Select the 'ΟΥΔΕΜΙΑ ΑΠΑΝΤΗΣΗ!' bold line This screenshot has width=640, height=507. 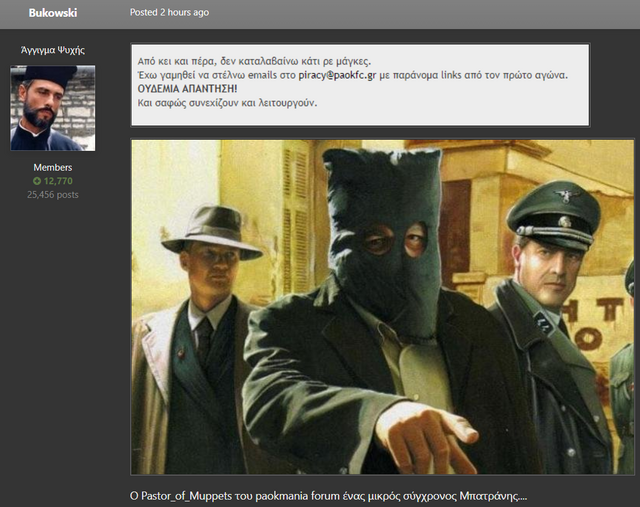(x=187, y=89)
